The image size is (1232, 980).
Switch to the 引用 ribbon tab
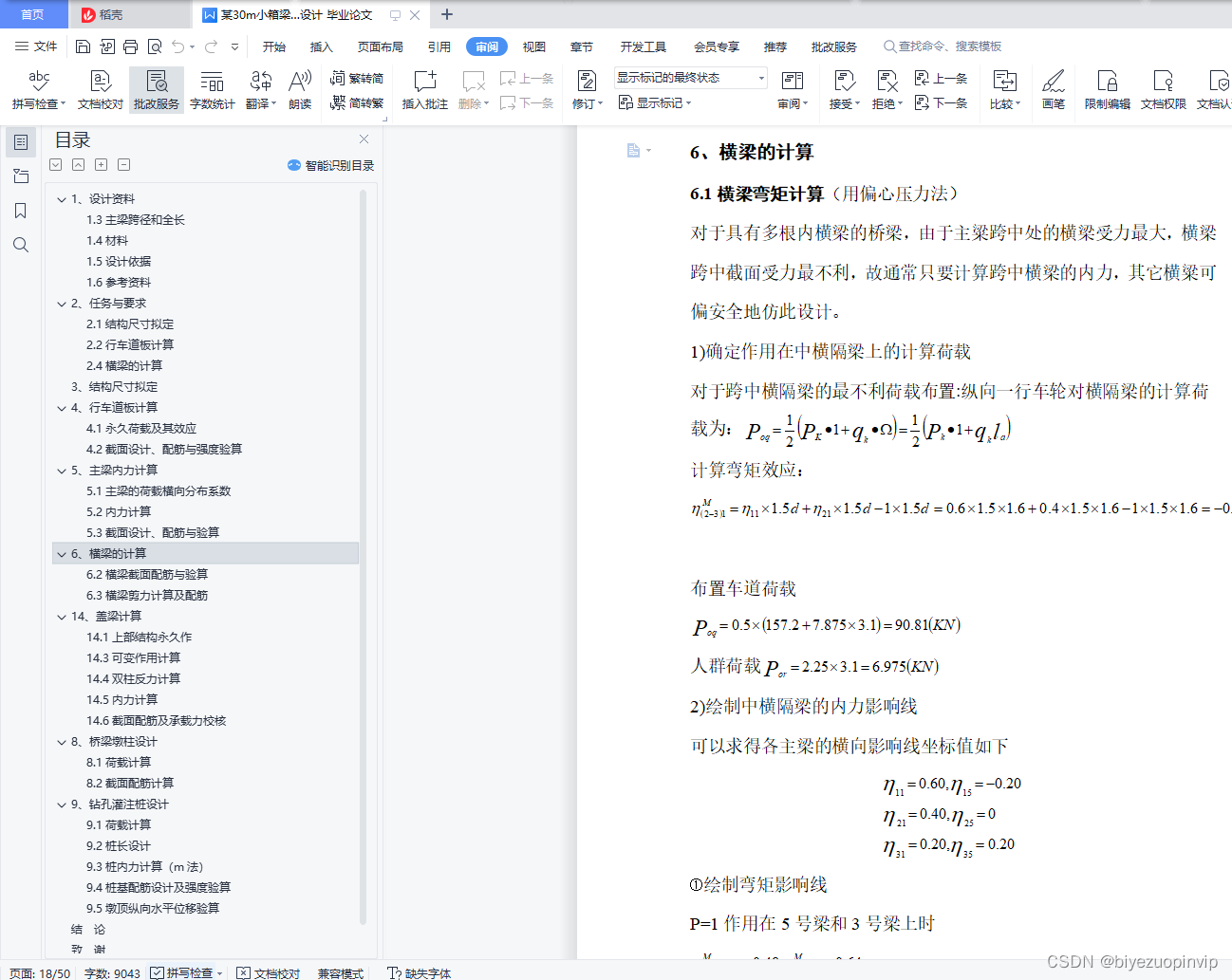point(439,46)
